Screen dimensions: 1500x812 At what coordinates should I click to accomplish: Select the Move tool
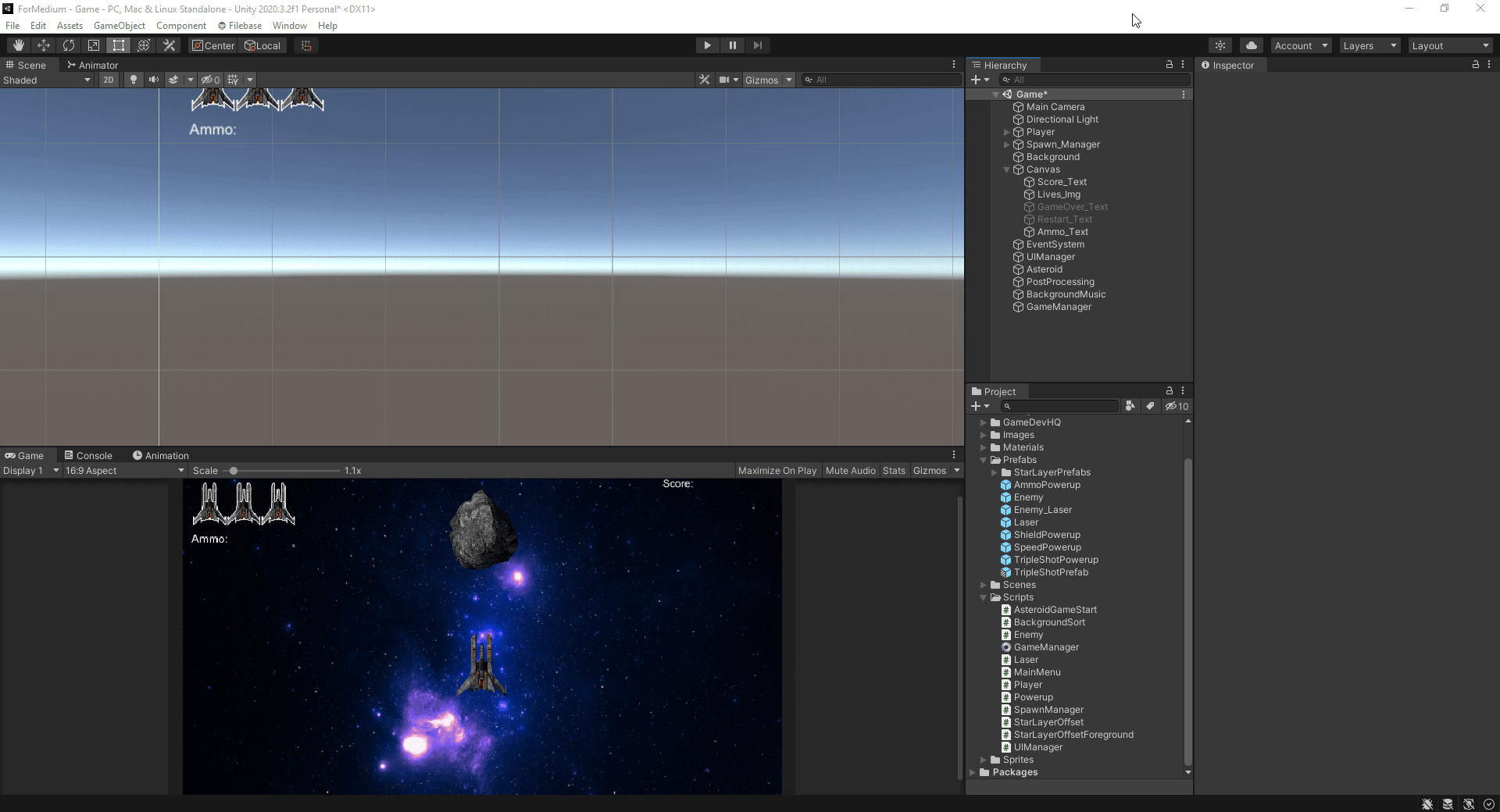pos(44,45)
